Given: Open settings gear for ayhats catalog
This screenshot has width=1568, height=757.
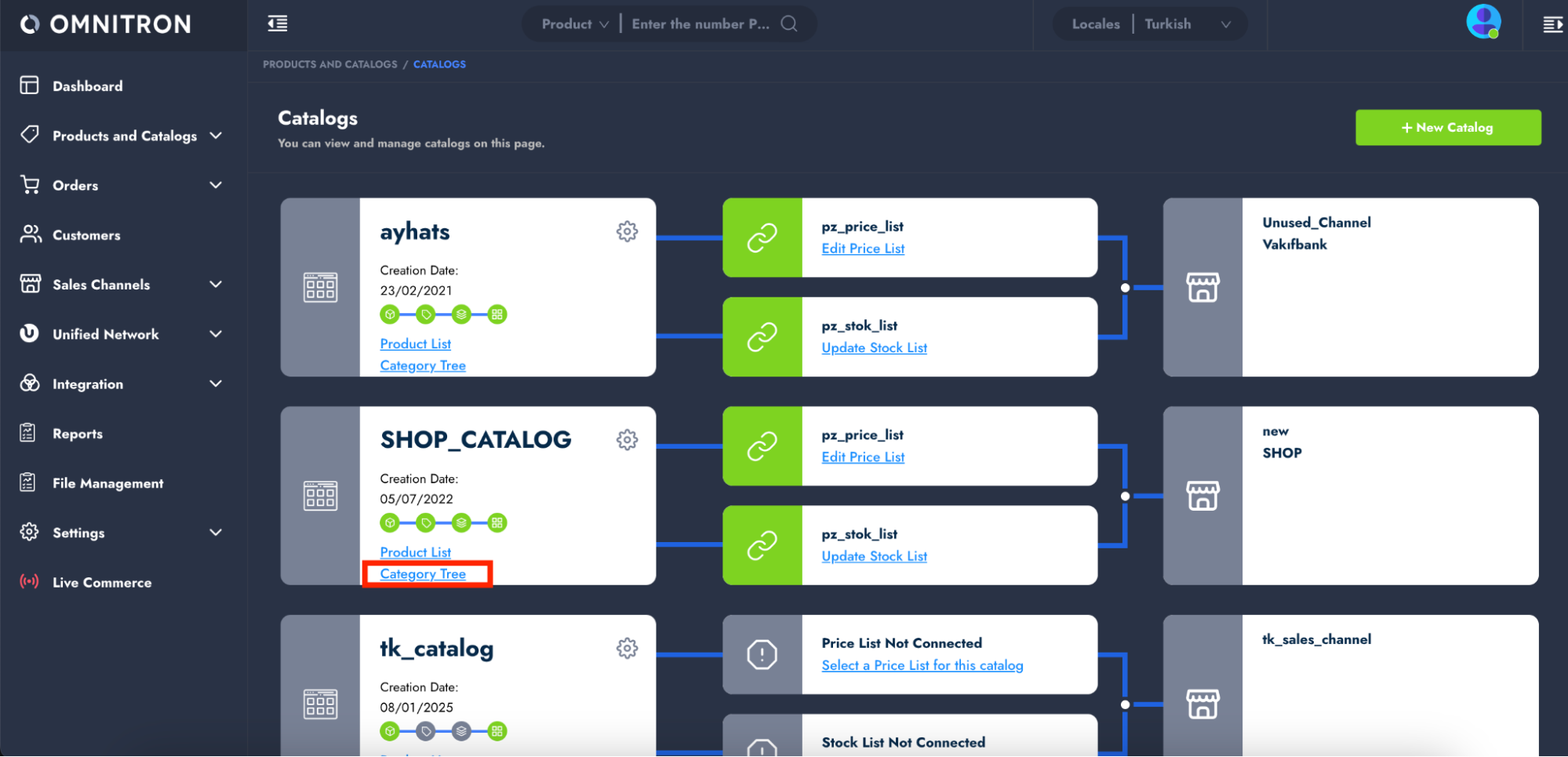Looking at the screenshot, I should tap(627, 231).
